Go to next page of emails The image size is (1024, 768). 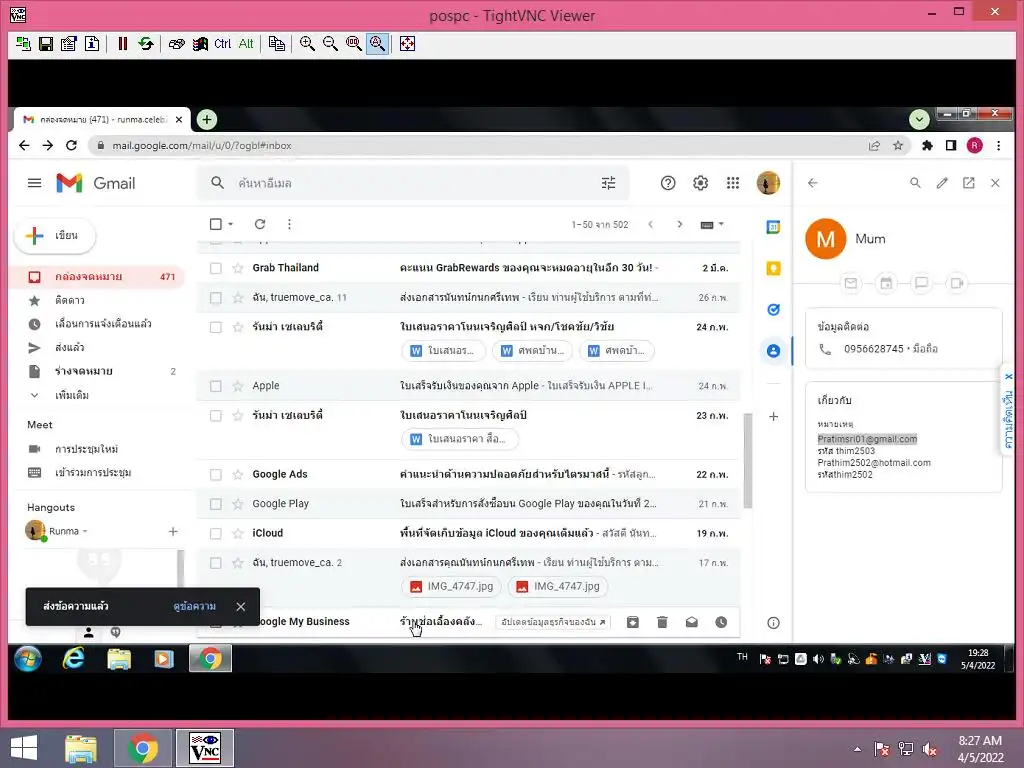[679, 224]
